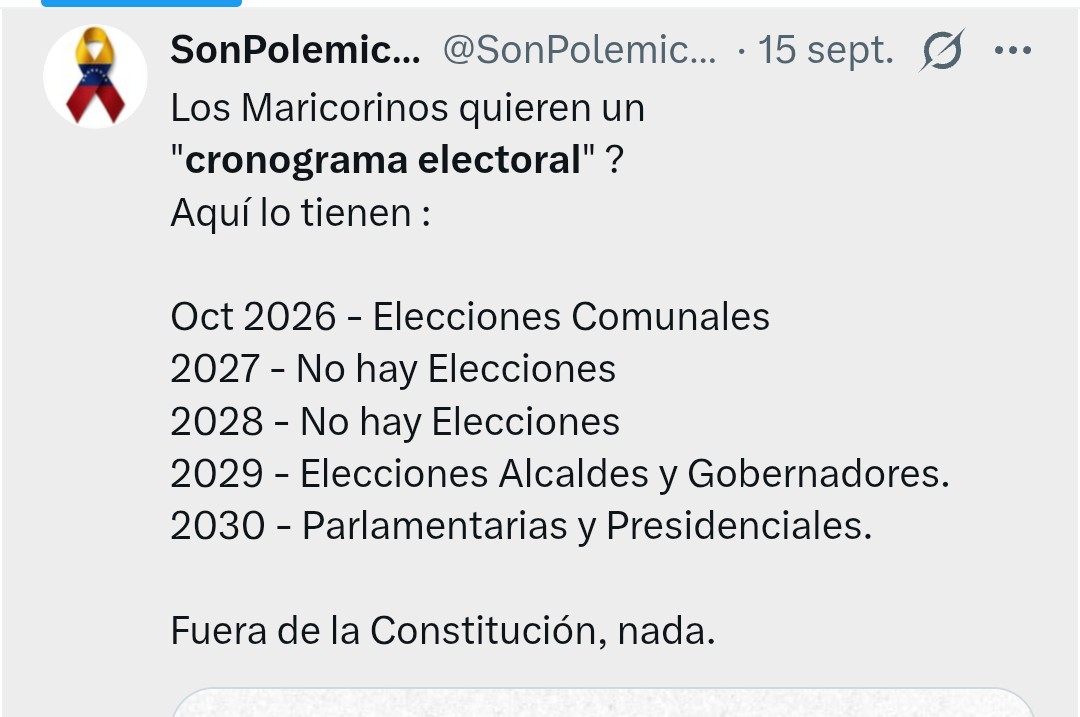
Task: Click the ribbon profile avatar
Action: click(x=95, y=76)
